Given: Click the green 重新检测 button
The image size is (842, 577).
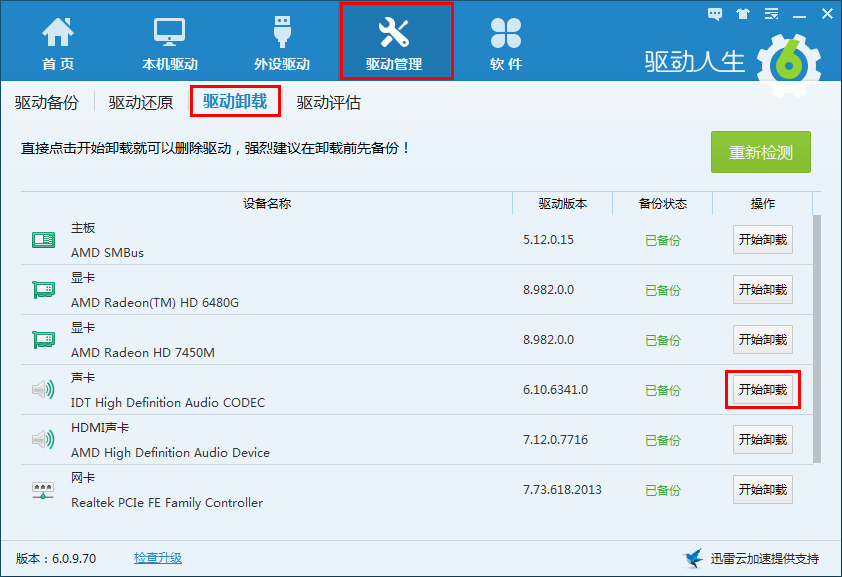Looking at the screenshot, I should pyautogui.click(x=760, y=152).
